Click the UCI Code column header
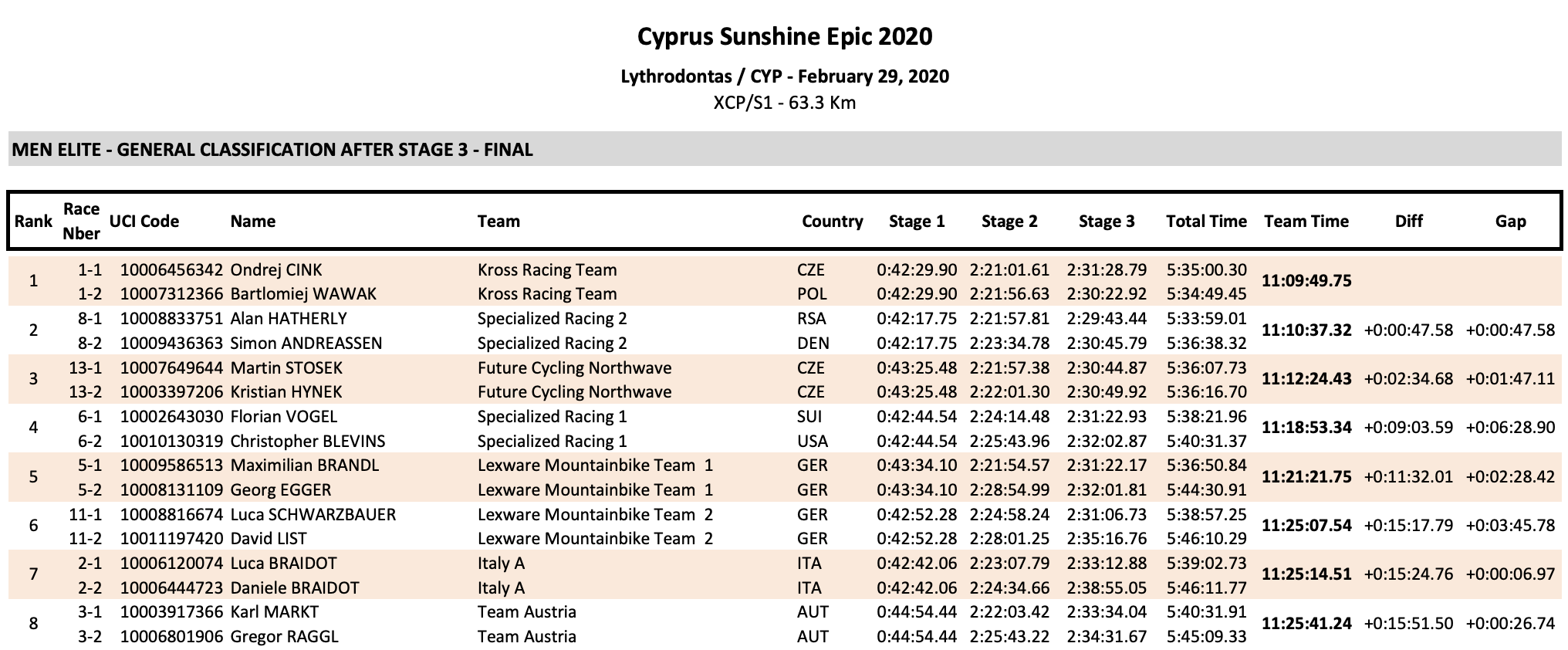1568x650 pixels. pyautogui.click(x=144, y=222)
